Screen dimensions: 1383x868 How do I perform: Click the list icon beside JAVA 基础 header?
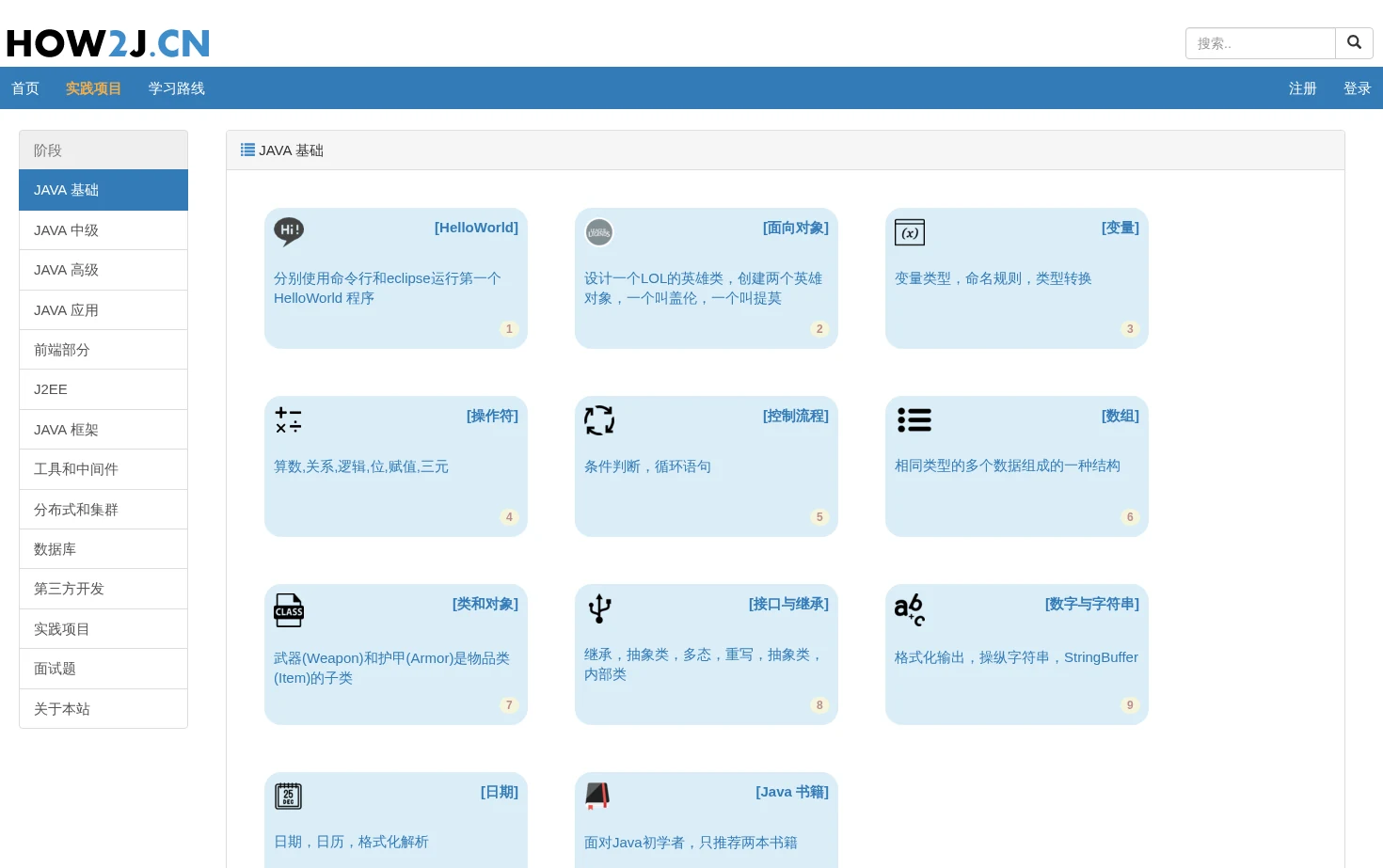coord(247,150)
